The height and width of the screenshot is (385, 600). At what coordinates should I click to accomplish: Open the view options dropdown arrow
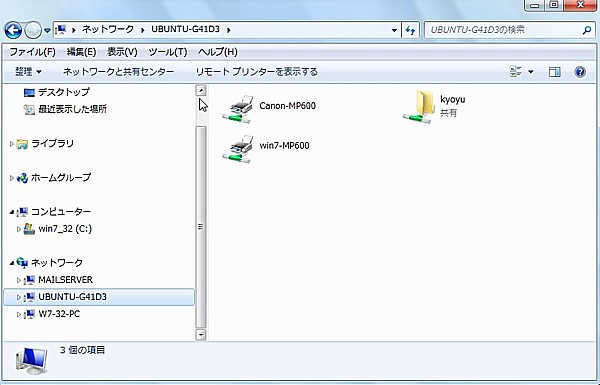point(531,72)
